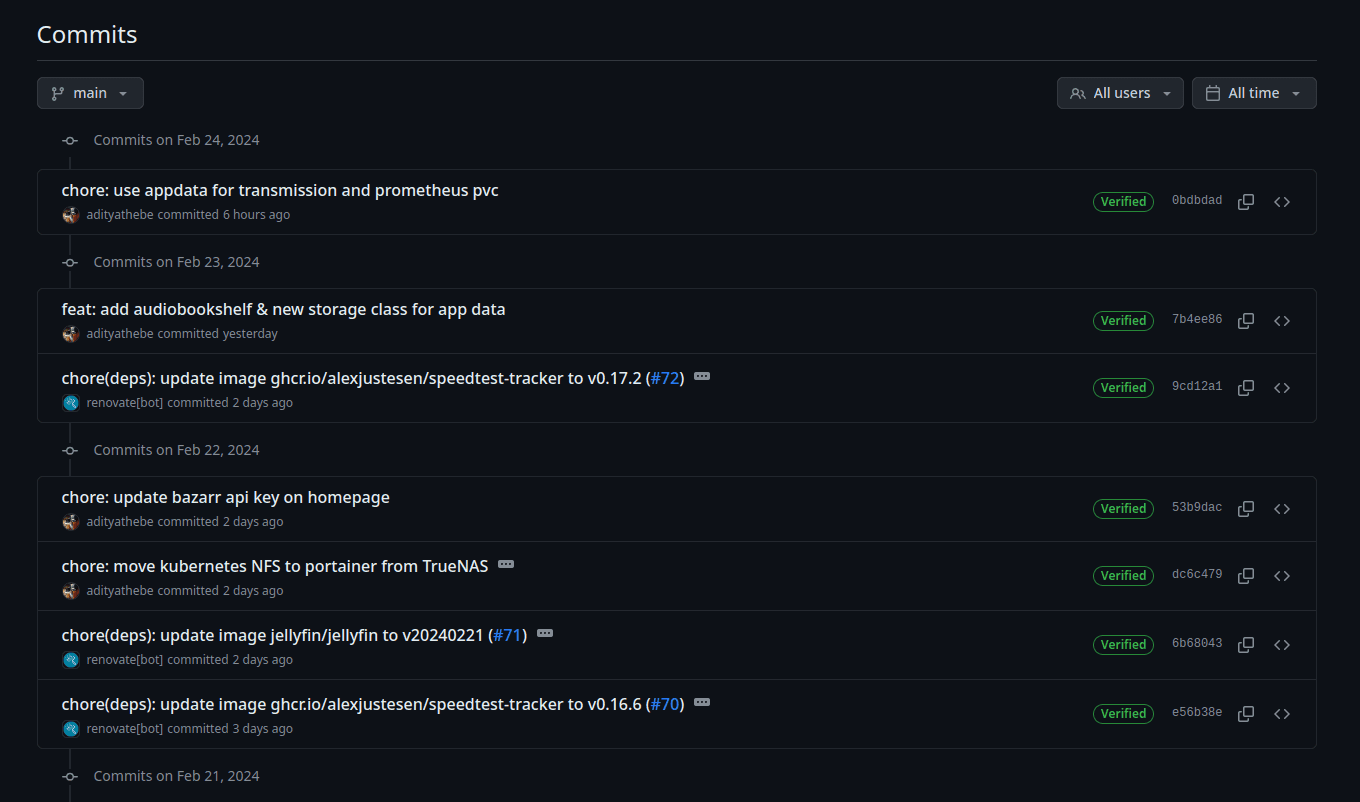The width and height of the screenshot is (1360, 802).
Task: Open commit hash 7b4ee86 link
Action: pyautogui.click(x=1197, y=320)
